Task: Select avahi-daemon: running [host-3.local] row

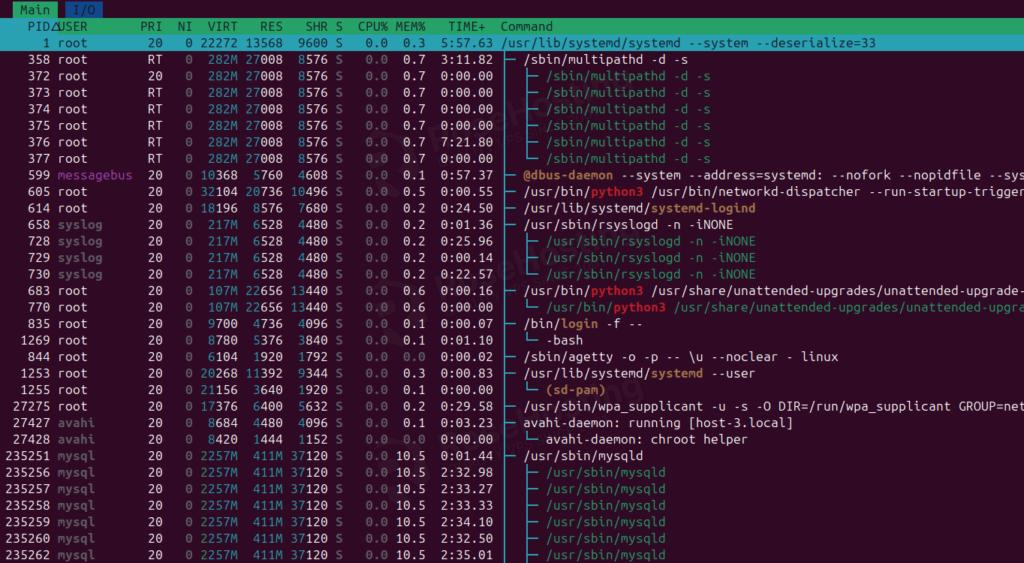Action: [x=512, y=423]
